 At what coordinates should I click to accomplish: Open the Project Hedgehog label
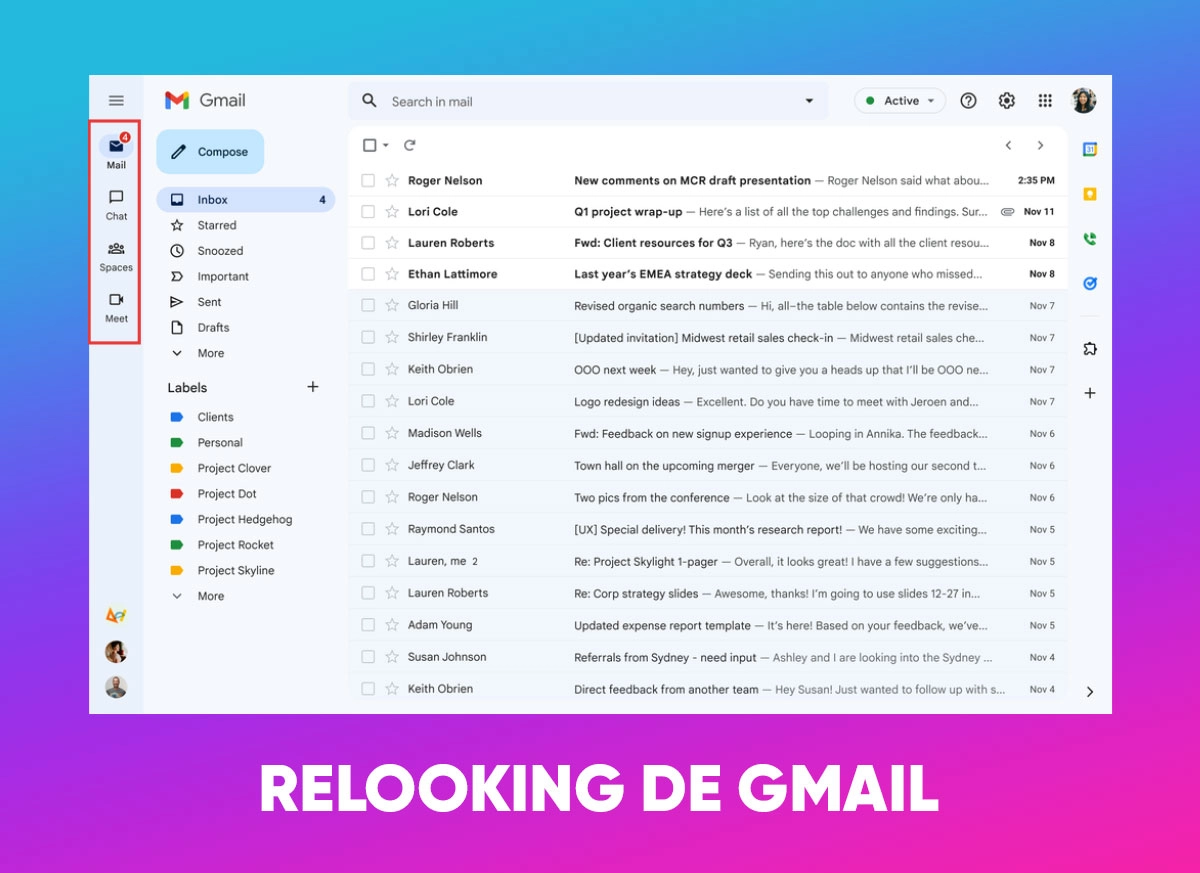(245, 519)
